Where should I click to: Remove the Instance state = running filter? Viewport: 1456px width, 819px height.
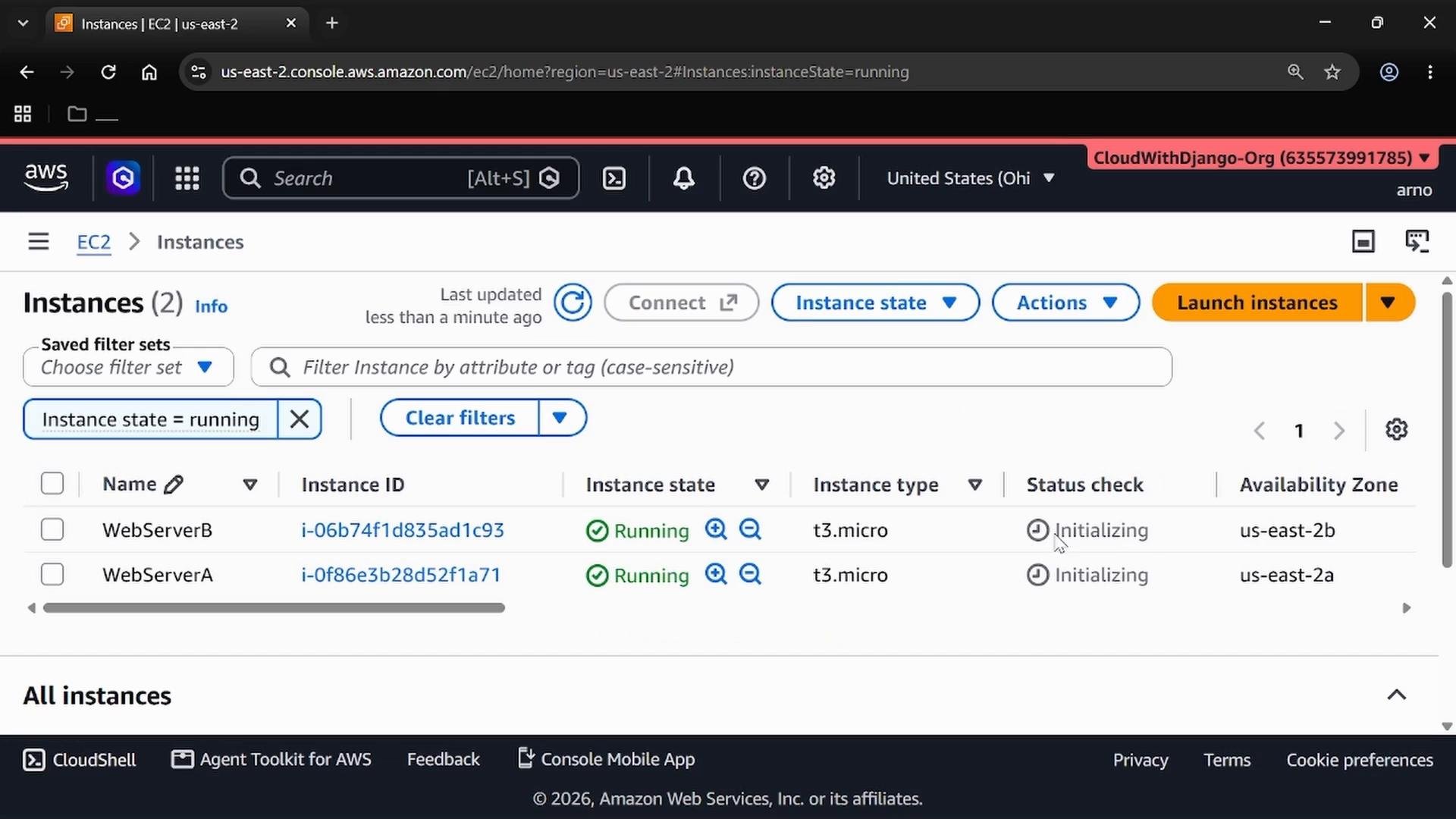300,419
